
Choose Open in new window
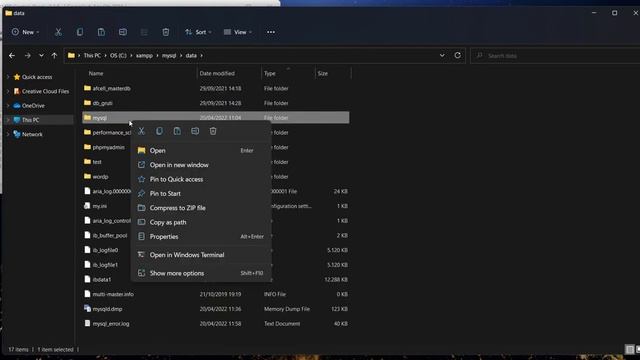click(x=201, y=165)
